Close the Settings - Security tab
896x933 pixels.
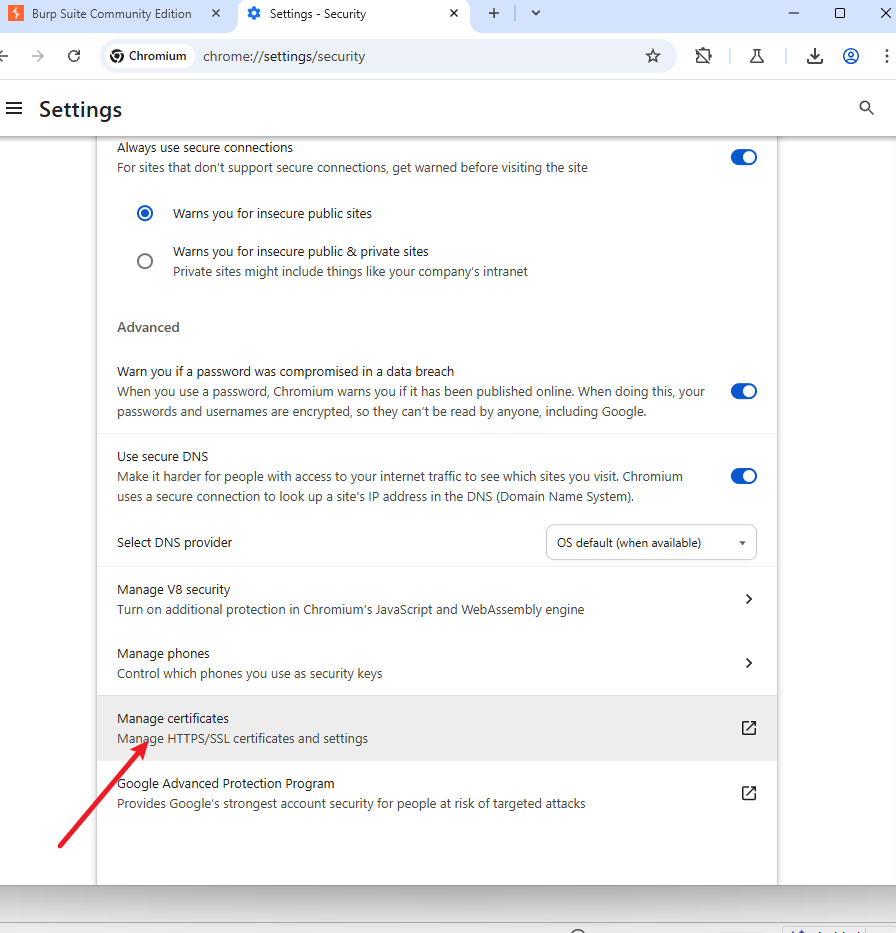point(454,13)
